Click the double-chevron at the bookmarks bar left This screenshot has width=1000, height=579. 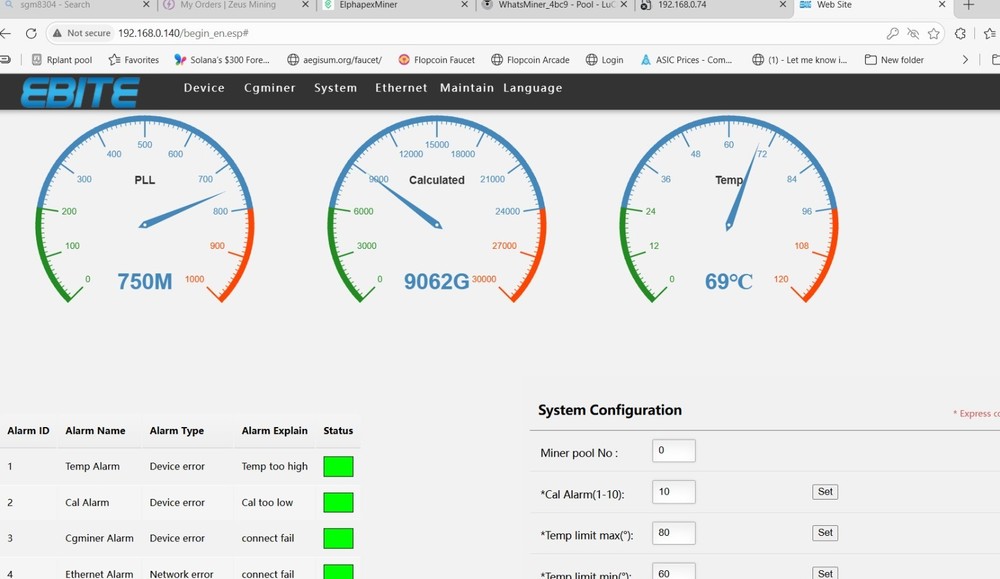pyautogui.click(x=8, y=59)
